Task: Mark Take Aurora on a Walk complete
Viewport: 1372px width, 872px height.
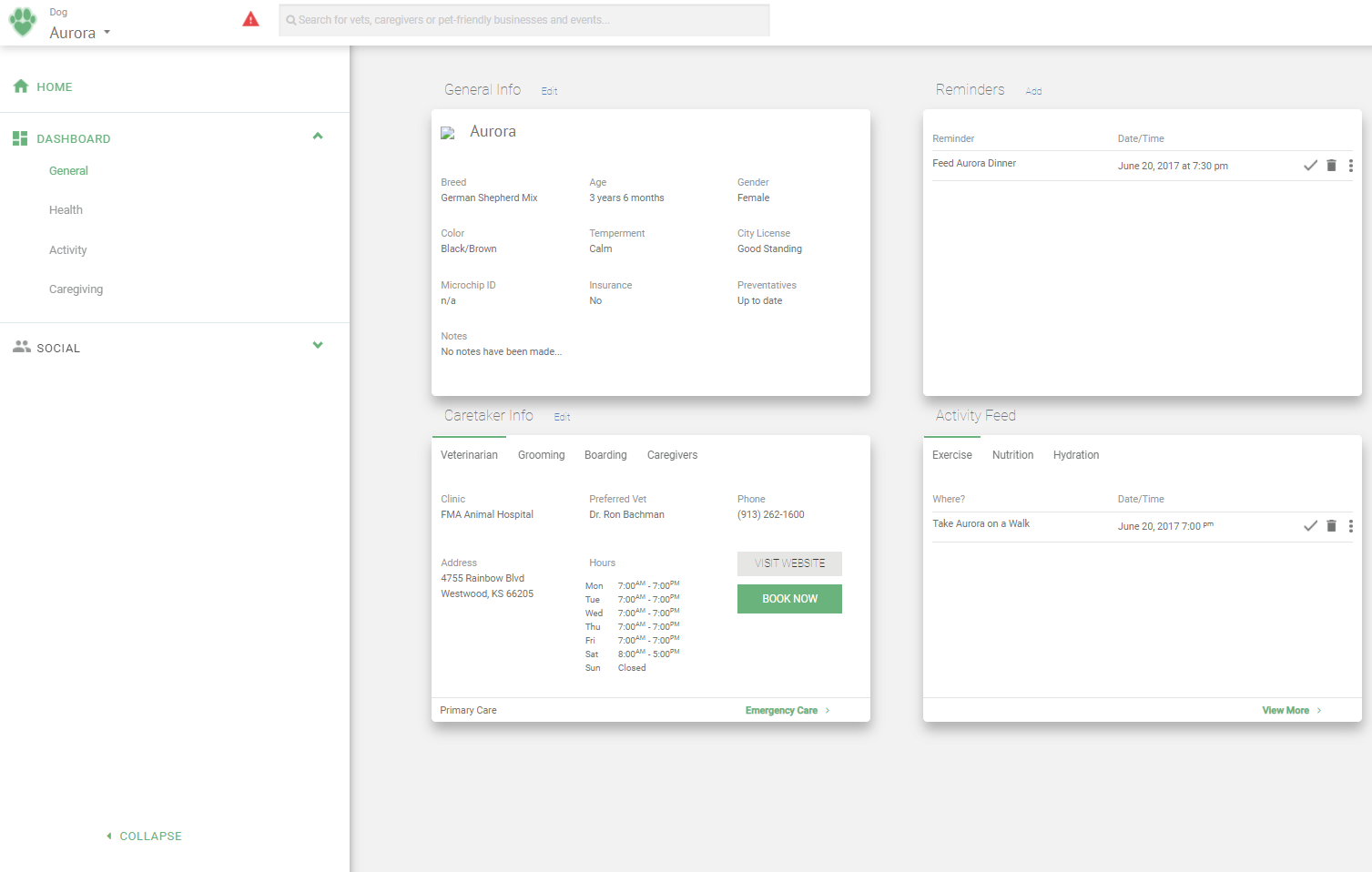Action: 1310,526
